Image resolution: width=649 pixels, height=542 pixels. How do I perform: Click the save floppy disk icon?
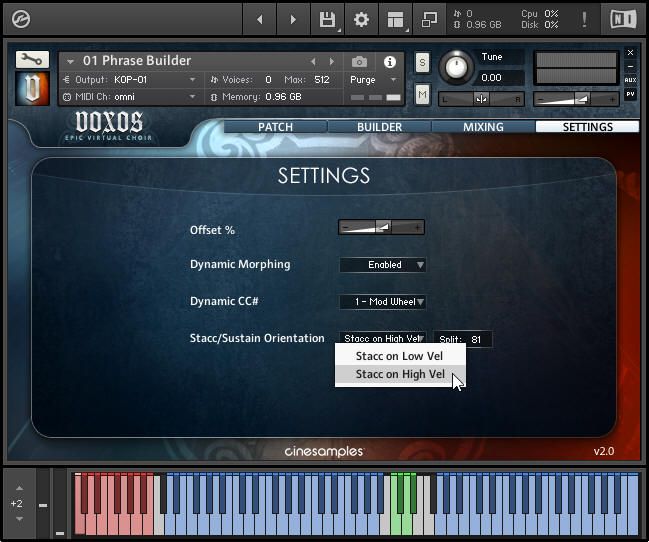pyautogui.click(x=327, y=19)
